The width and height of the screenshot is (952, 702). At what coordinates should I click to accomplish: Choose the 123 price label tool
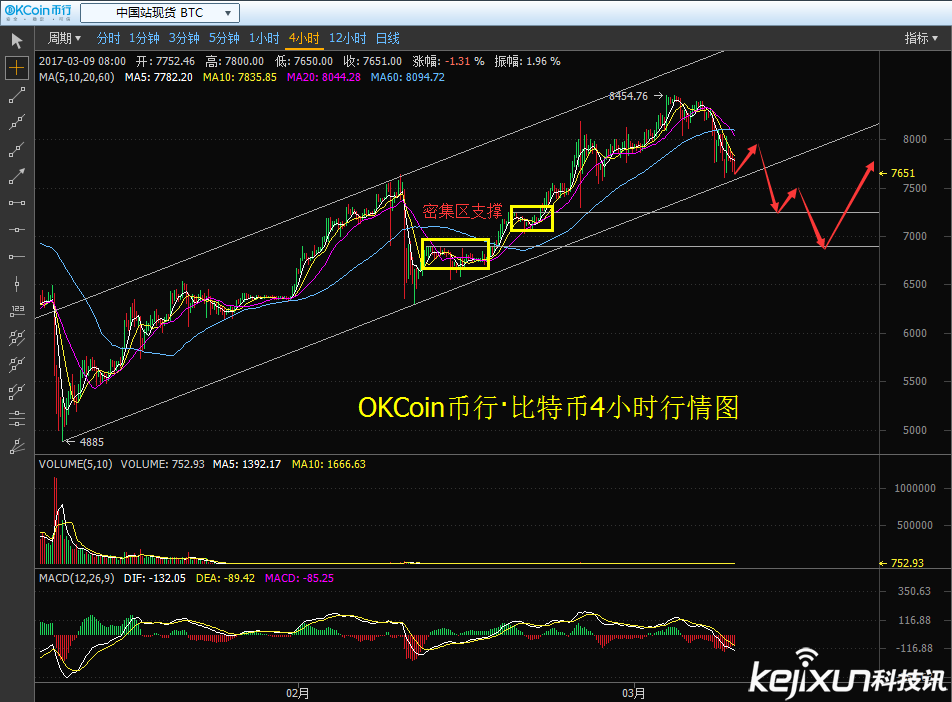point(16,311)
